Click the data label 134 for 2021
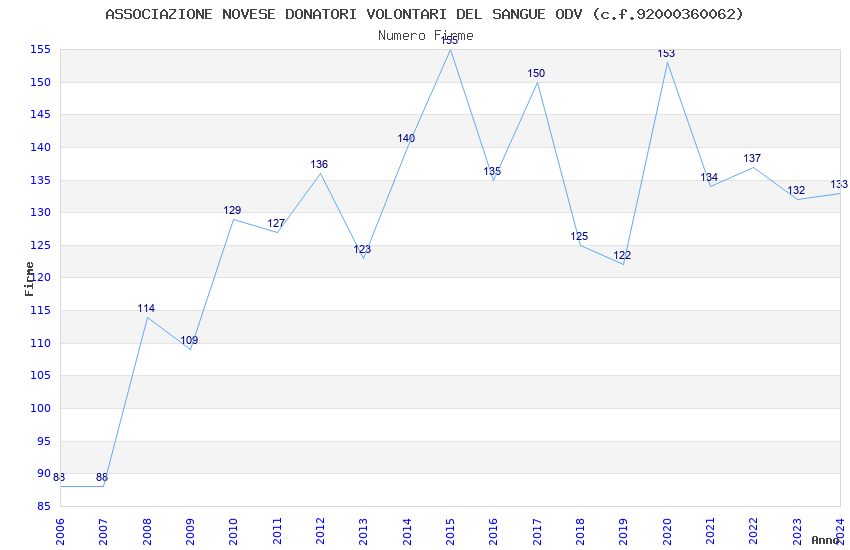Viewport: 850px width, 550px height. [709, 177]
